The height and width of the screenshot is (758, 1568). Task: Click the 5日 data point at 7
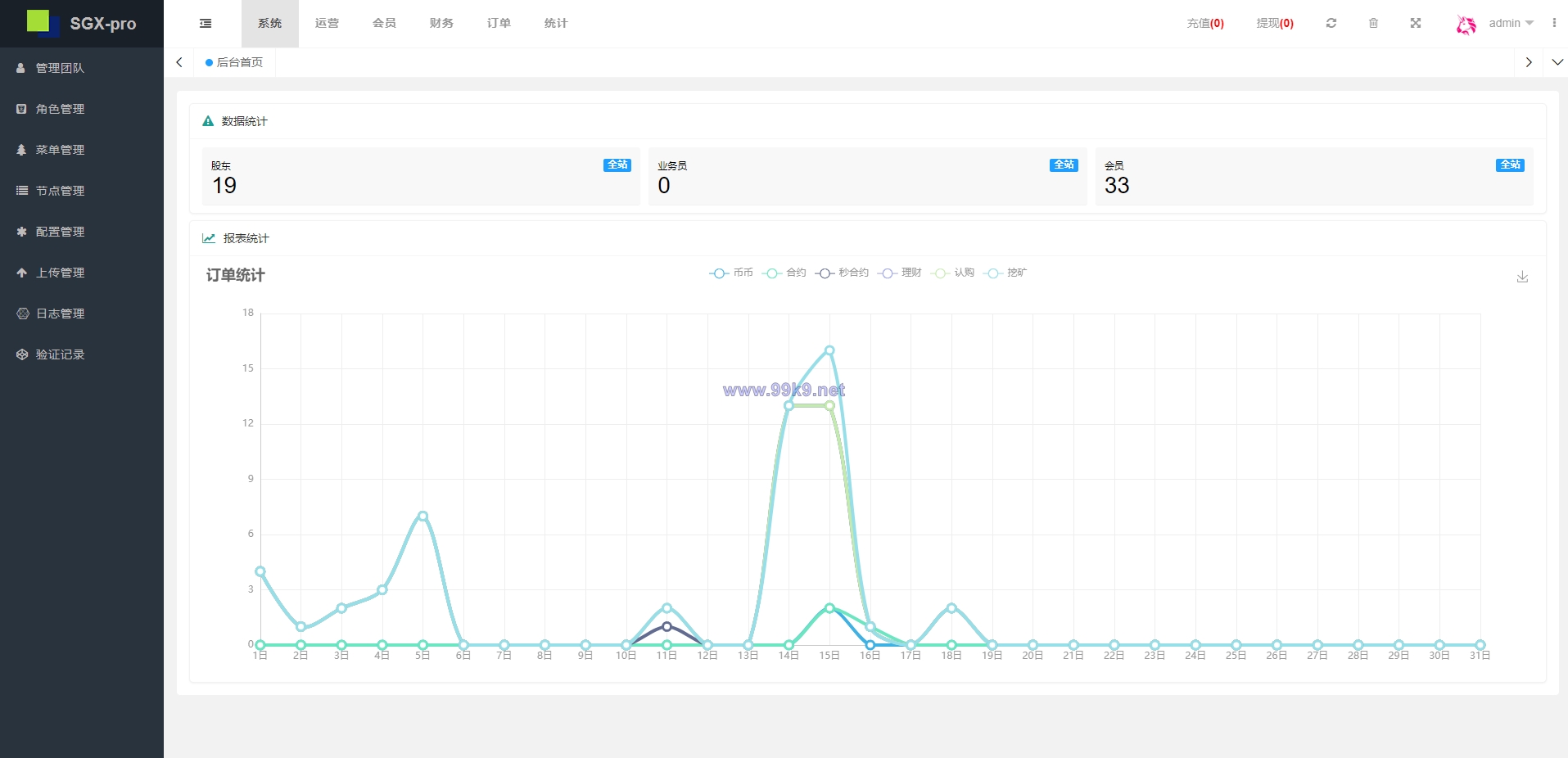[423, 516]
